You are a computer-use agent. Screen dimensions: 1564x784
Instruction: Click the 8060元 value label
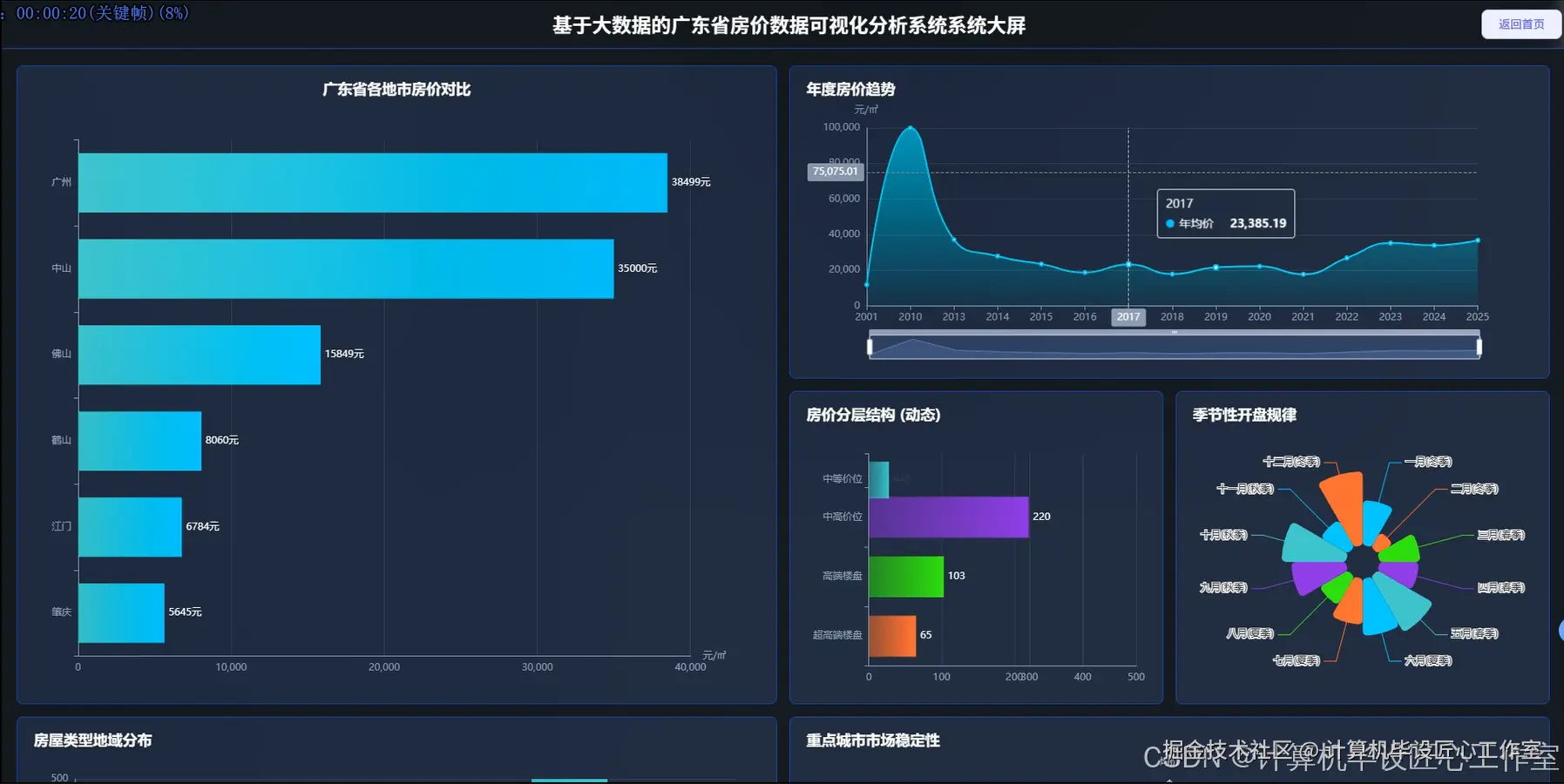[x=222, y=440]
